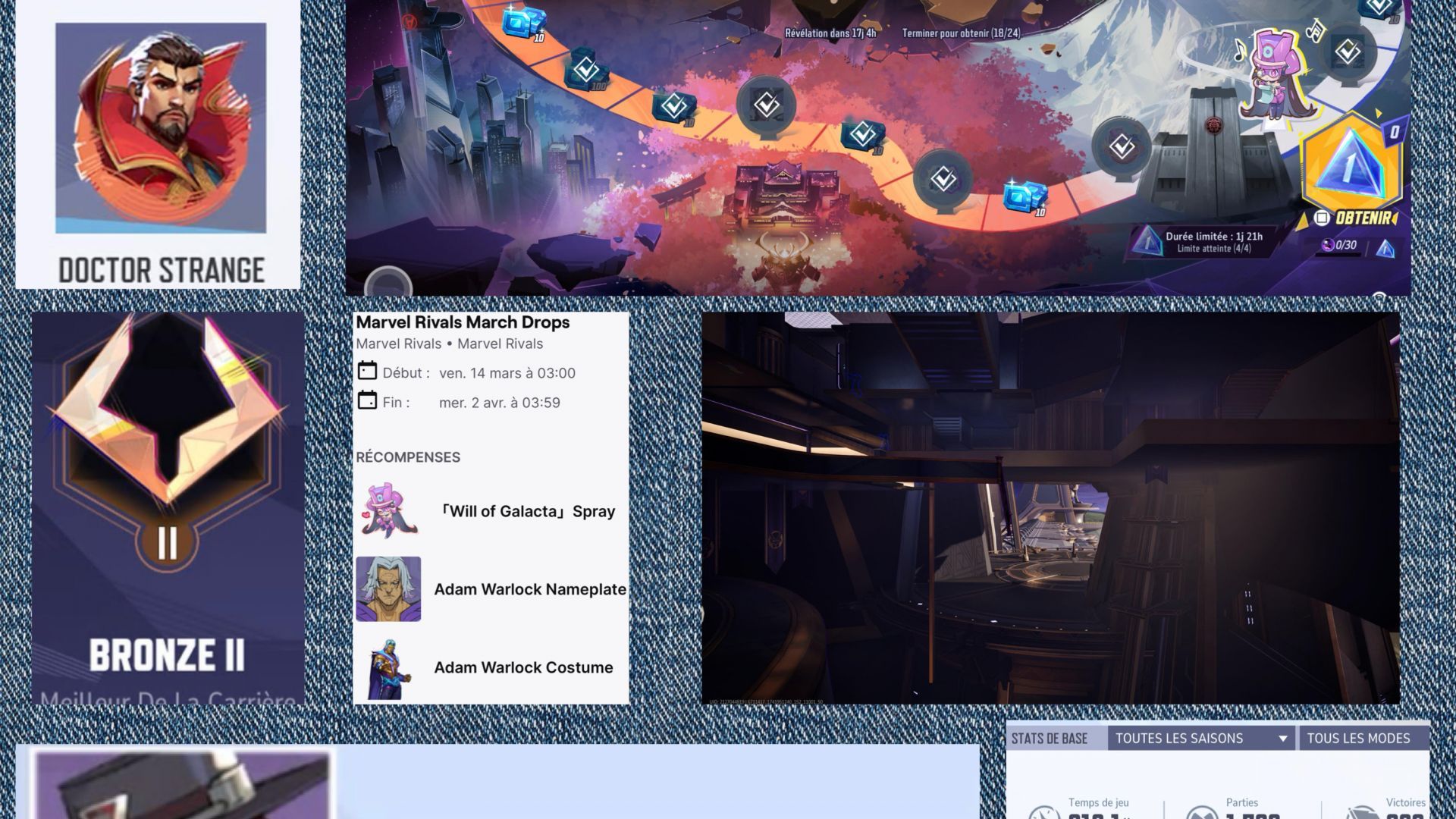Expand the TOUTES LES SAISONS dropdown

1203,739
